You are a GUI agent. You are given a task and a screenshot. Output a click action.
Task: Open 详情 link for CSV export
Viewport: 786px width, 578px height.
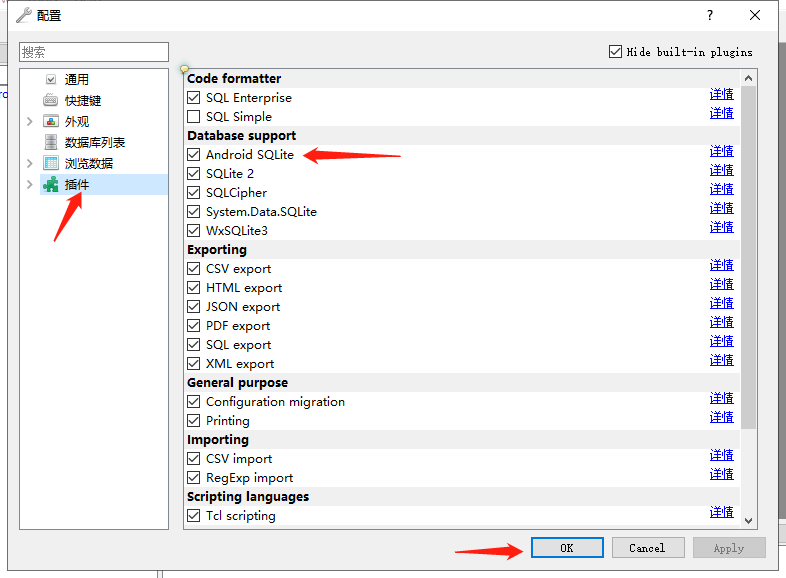tap(722, 266)
